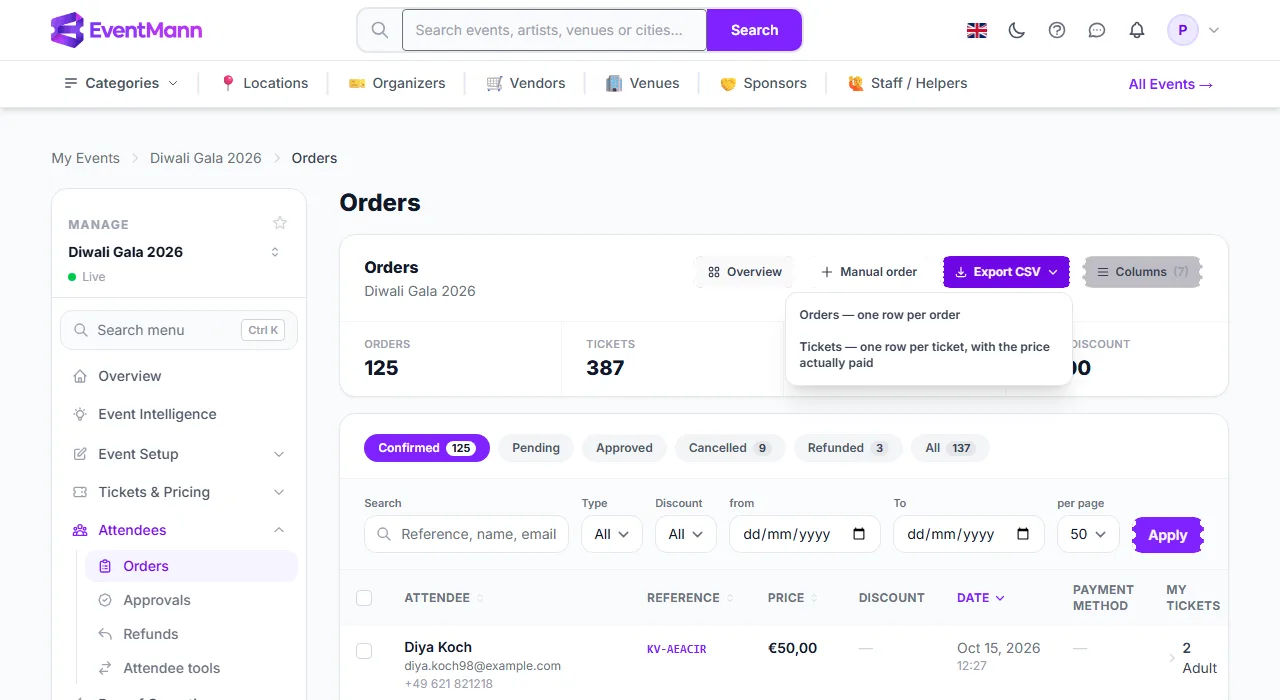Sort by the Price column
The width and height of the screenshot is (1280, 700).
coord(793,598)
